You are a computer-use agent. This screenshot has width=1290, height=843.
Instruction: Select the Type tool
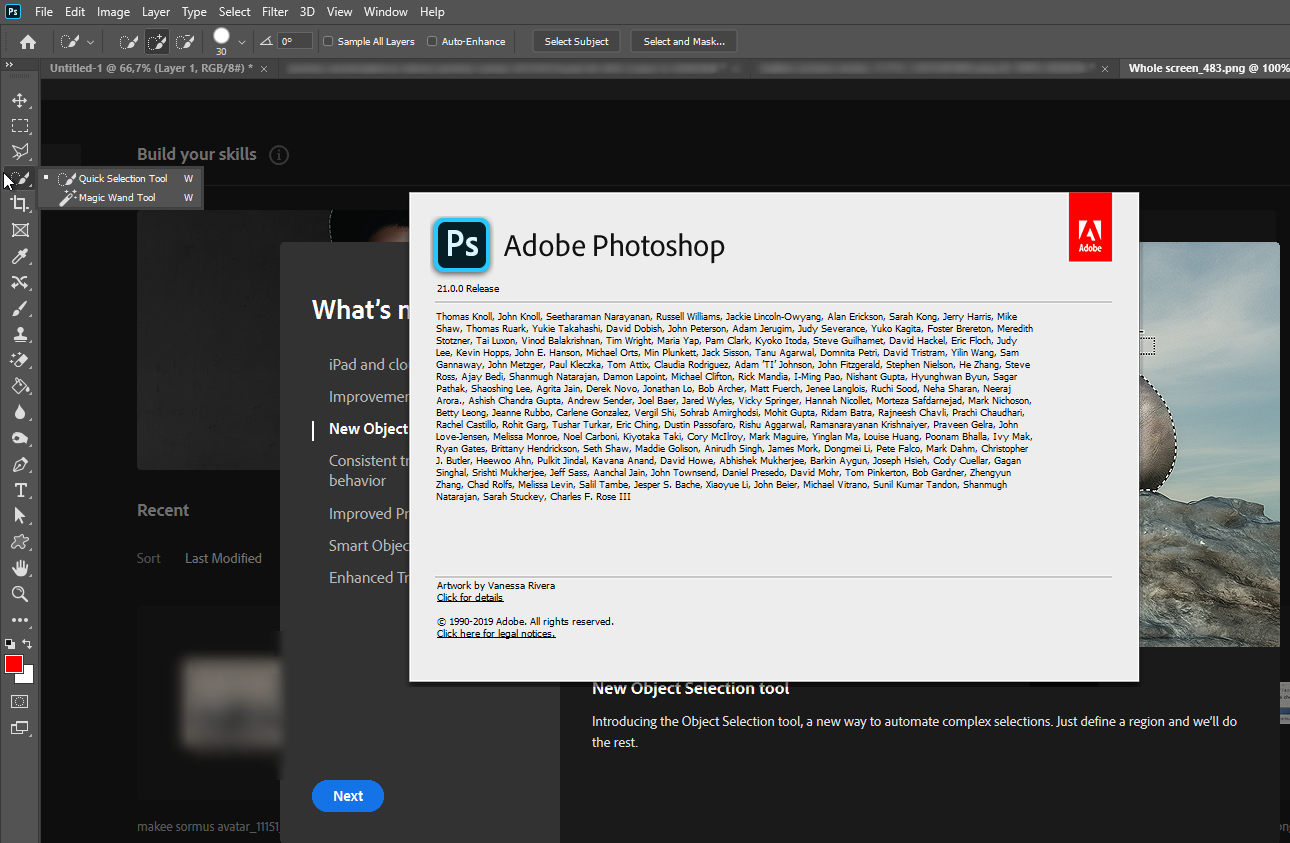[x=19, y=490]
